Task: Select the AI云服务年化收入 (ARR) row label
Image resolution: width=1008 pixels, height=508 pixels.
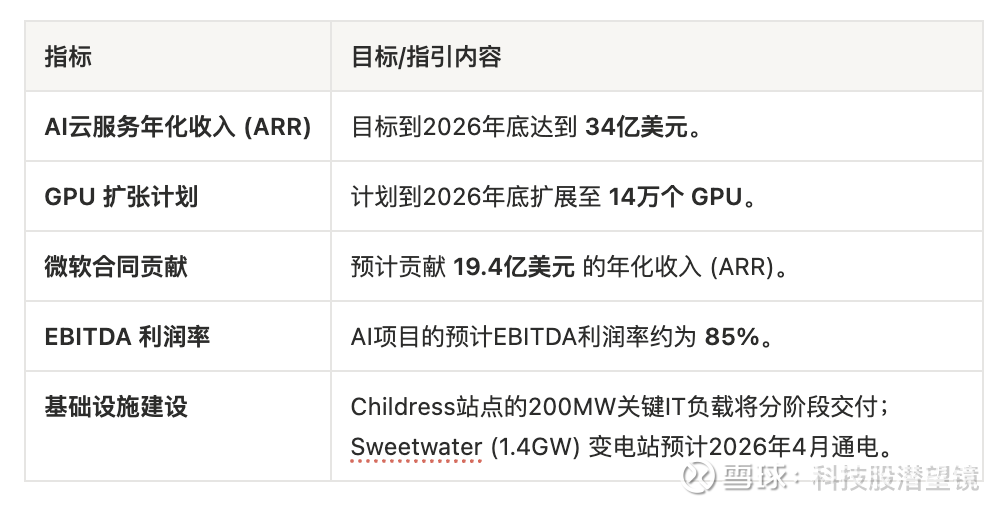Action: tap(178, 127)
